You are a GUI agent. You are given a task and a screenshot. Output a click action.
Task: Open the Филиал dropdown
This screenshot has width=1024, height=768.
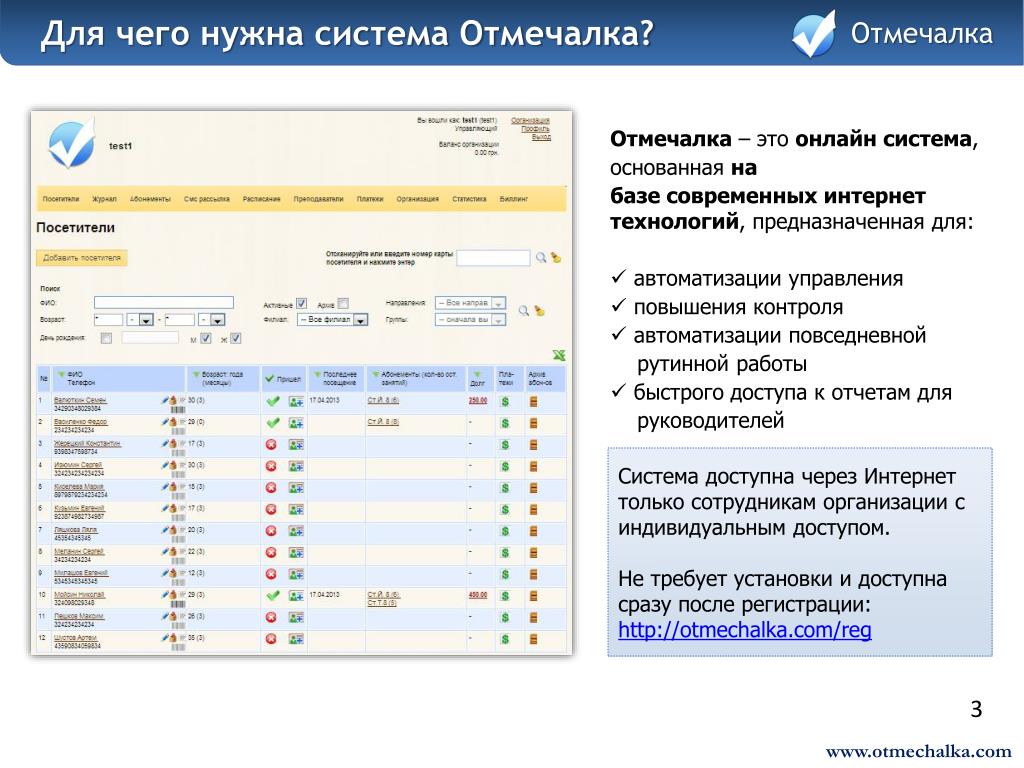pyautogui.click(x=332, y=319)
